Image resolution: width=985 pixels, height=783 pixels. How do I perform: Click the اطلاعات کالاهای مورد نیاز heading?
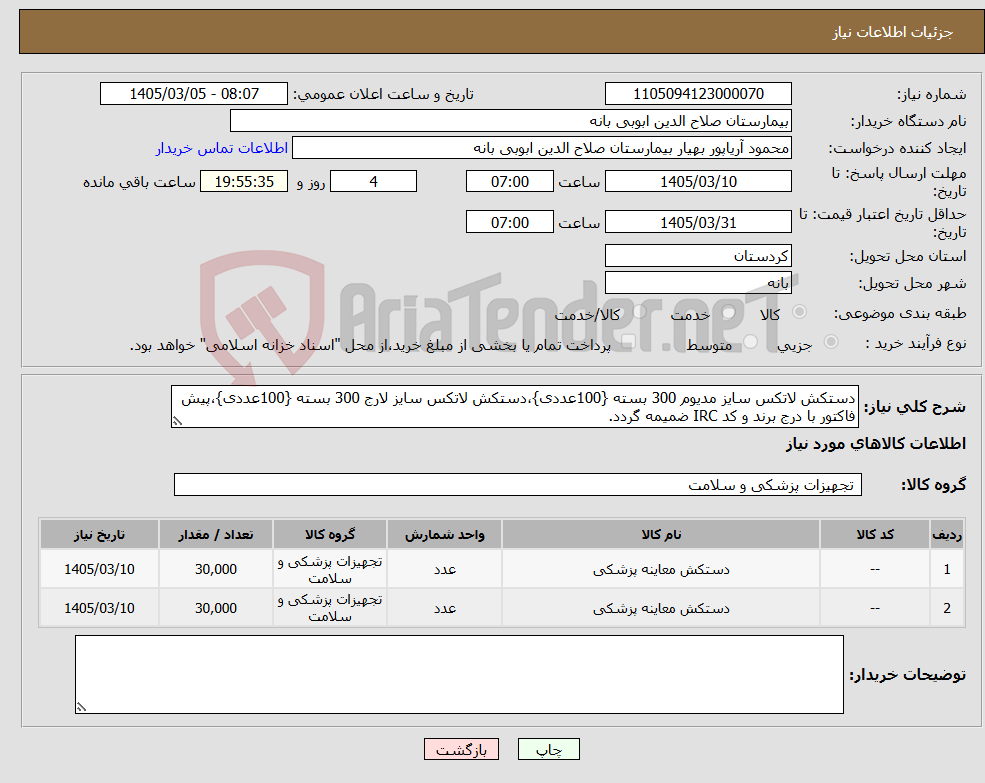click(x=876, y=444)
